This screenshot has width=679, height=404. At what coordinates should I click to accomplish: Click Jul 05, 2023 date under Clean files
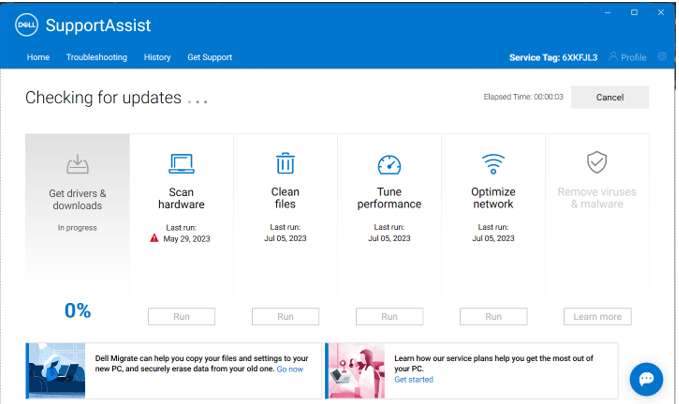[285, 238]
